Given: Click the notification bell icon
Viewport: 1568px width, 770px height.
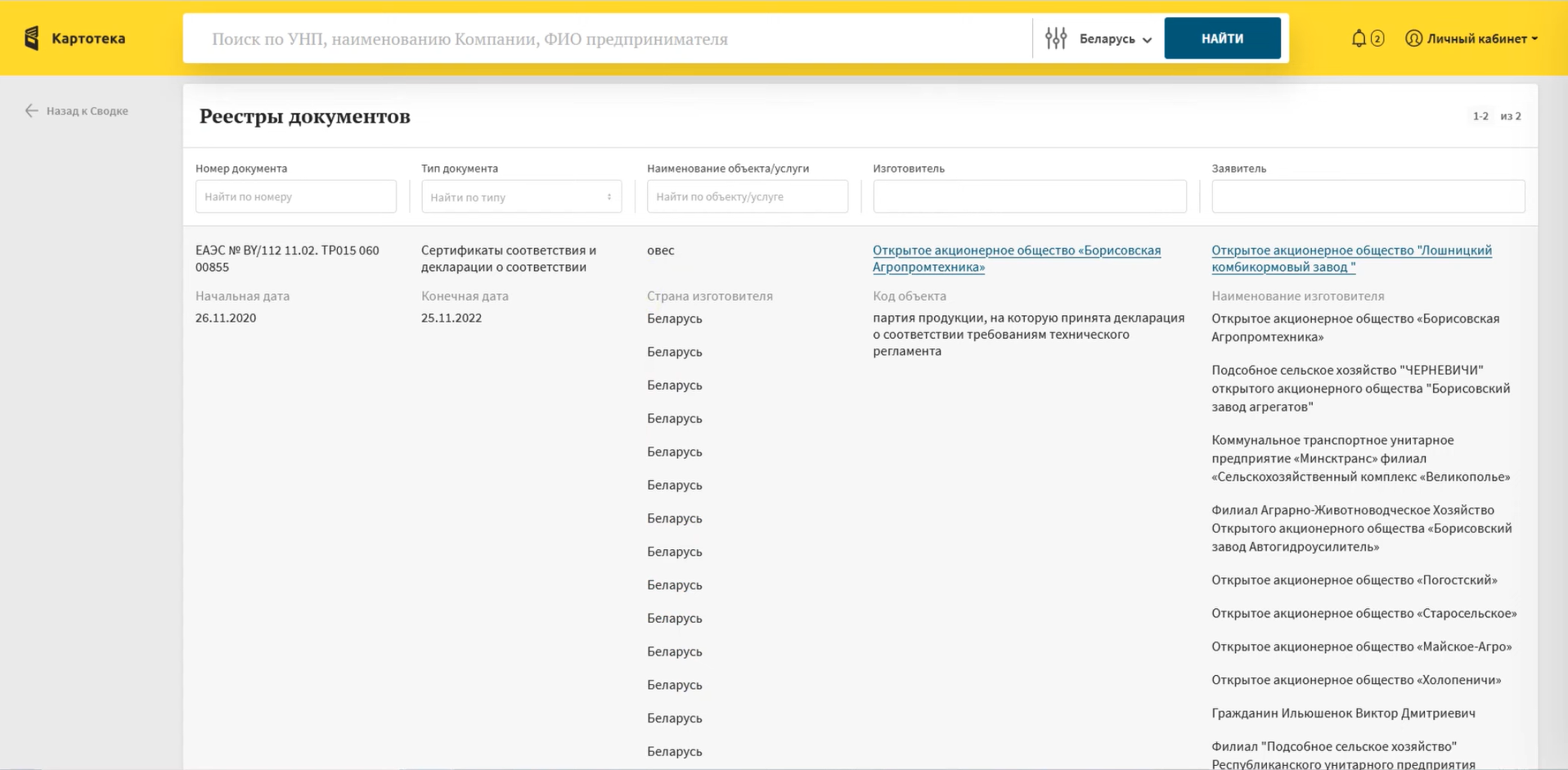Looking at the screenshot, I should point(1358,37).
